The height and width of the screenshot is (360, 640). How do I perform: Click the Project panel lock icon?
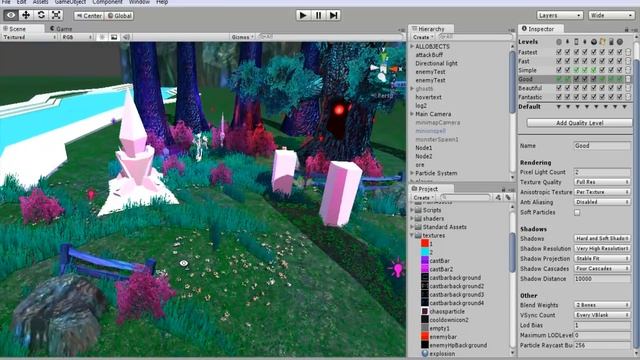pos(503,189)
